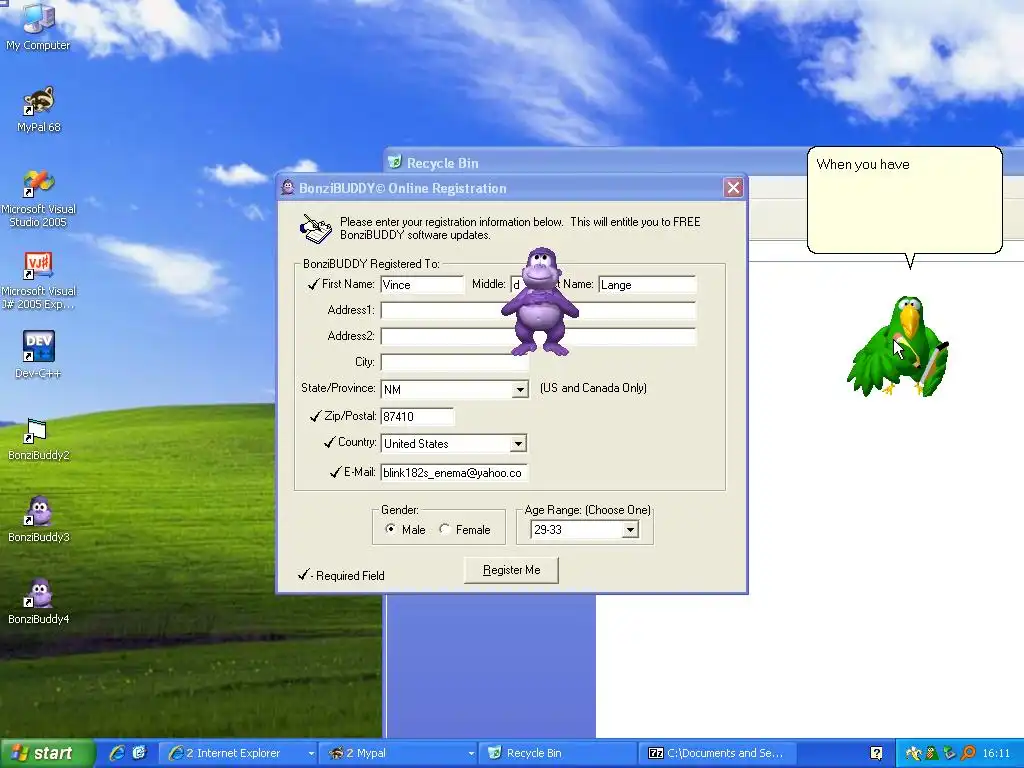
Task: Select BonziBuddy3 desktop icon
Action: [39, 519]
